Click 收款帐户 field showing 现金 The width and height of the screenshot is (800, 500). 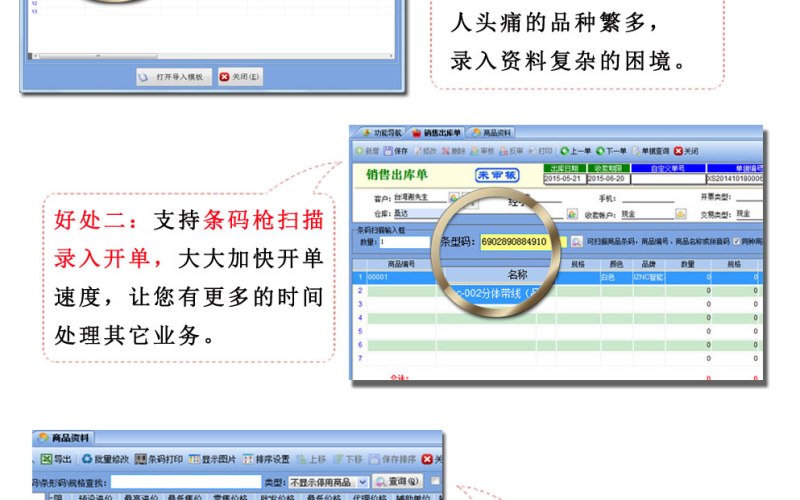[648, 214]
